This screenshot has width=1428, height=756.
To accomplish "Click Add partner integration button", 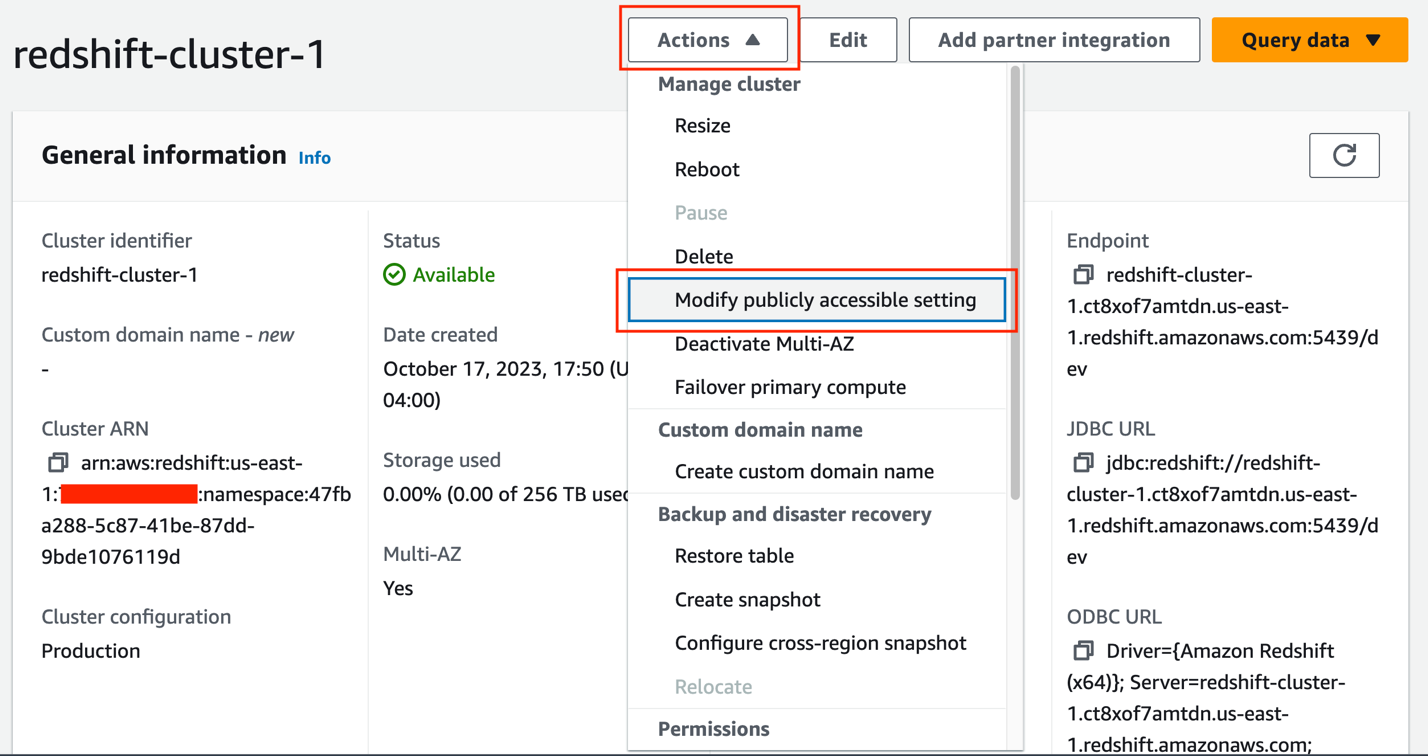I will (x=1054, y=40).
